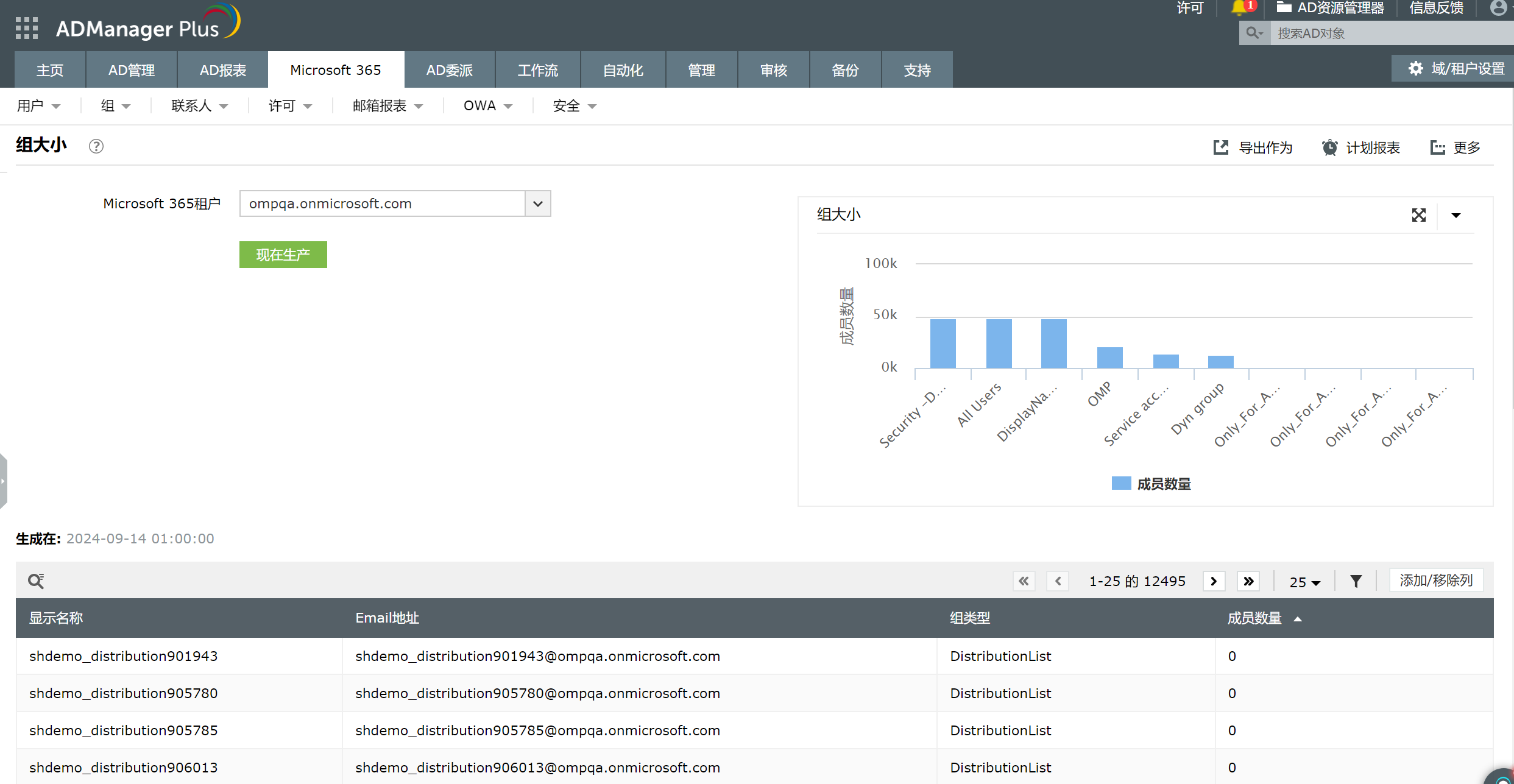The height and width of the screenshot is (784, 1514).
Task: Click the green 现在生产 button
Action: pos(283,255)
